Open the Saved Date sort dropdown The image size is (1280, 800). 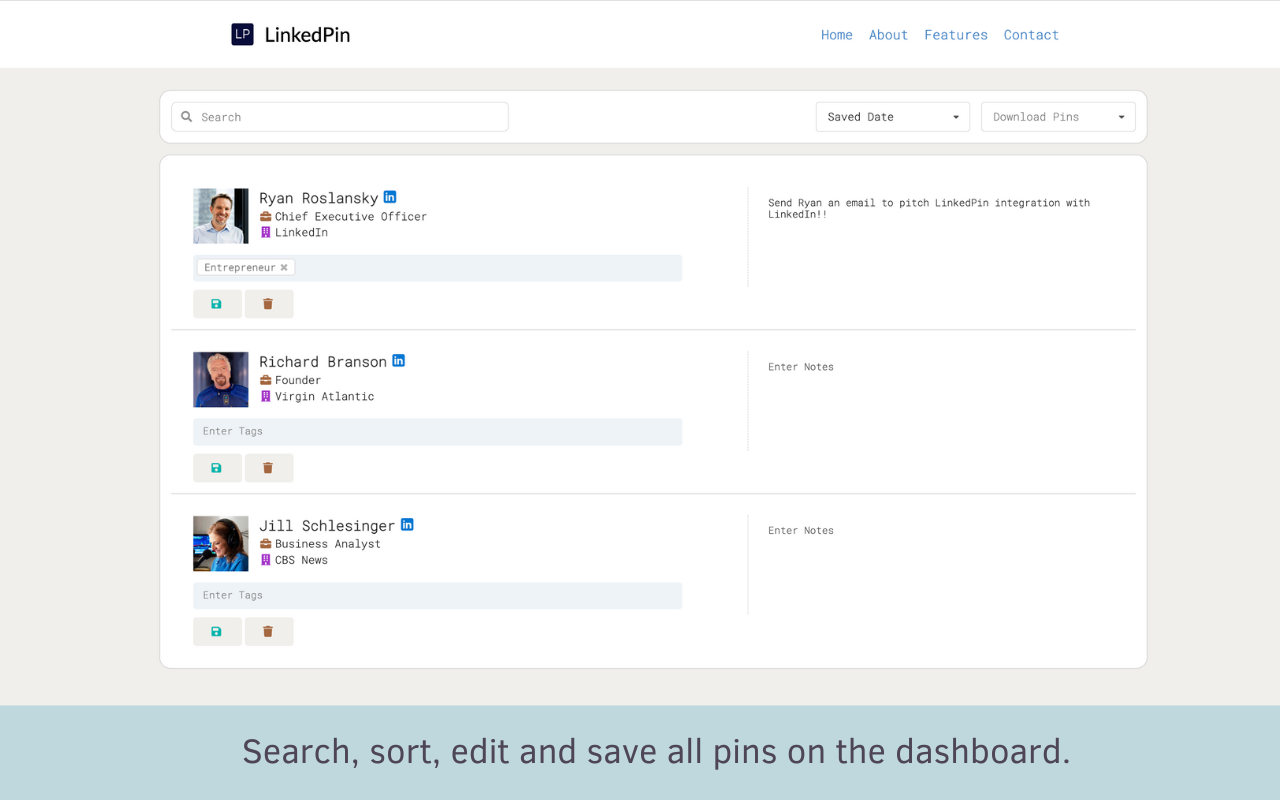click(893, 117)
